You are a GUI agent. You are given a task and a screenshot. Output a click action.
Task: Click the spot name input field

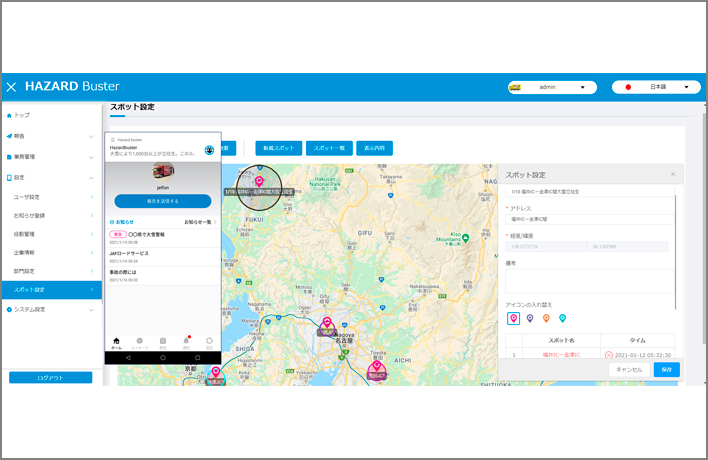pyautogui.click(x=589, y=192)
